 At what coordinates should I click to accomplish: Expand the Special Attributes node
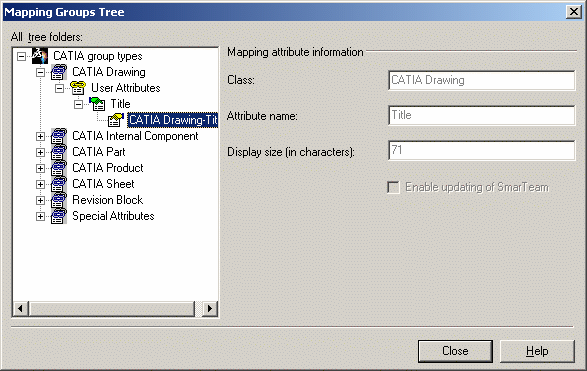point(40,217)
